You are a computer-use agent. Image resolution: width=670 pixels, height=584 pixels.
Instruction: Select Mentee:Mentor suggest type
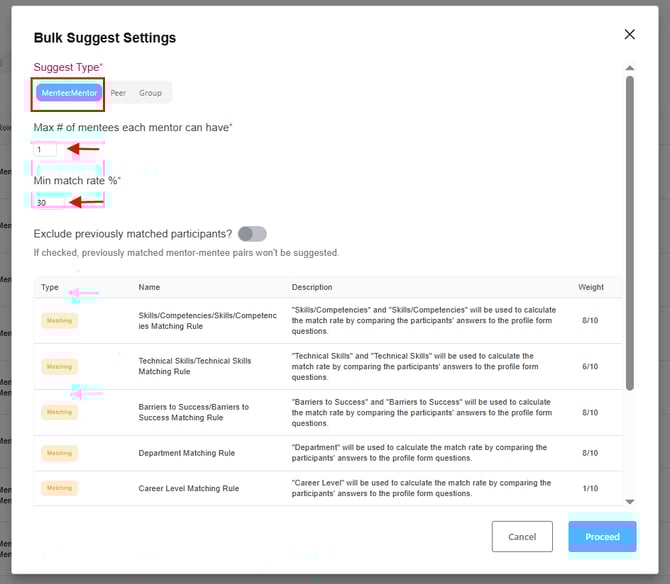pyautogui.click(x=69, y=93)
